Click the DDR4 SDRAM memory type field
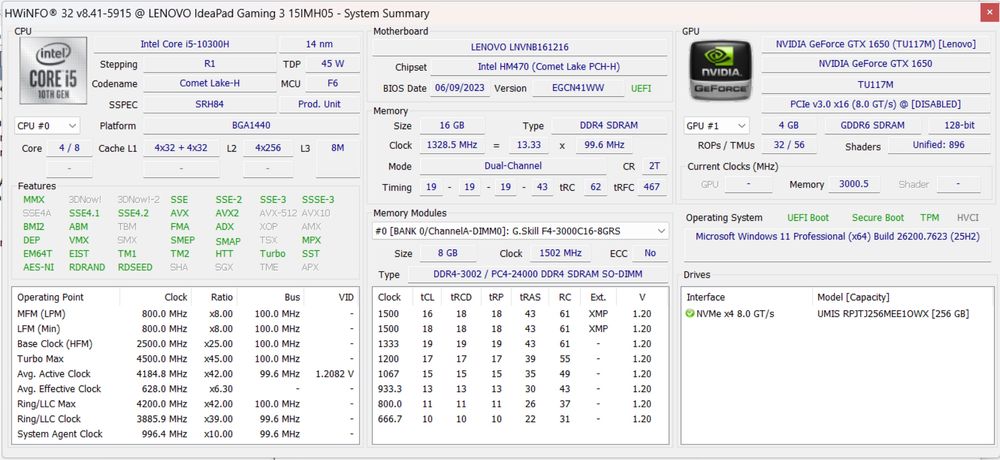The image size is (1000, 460). click(x=607, y=126)
